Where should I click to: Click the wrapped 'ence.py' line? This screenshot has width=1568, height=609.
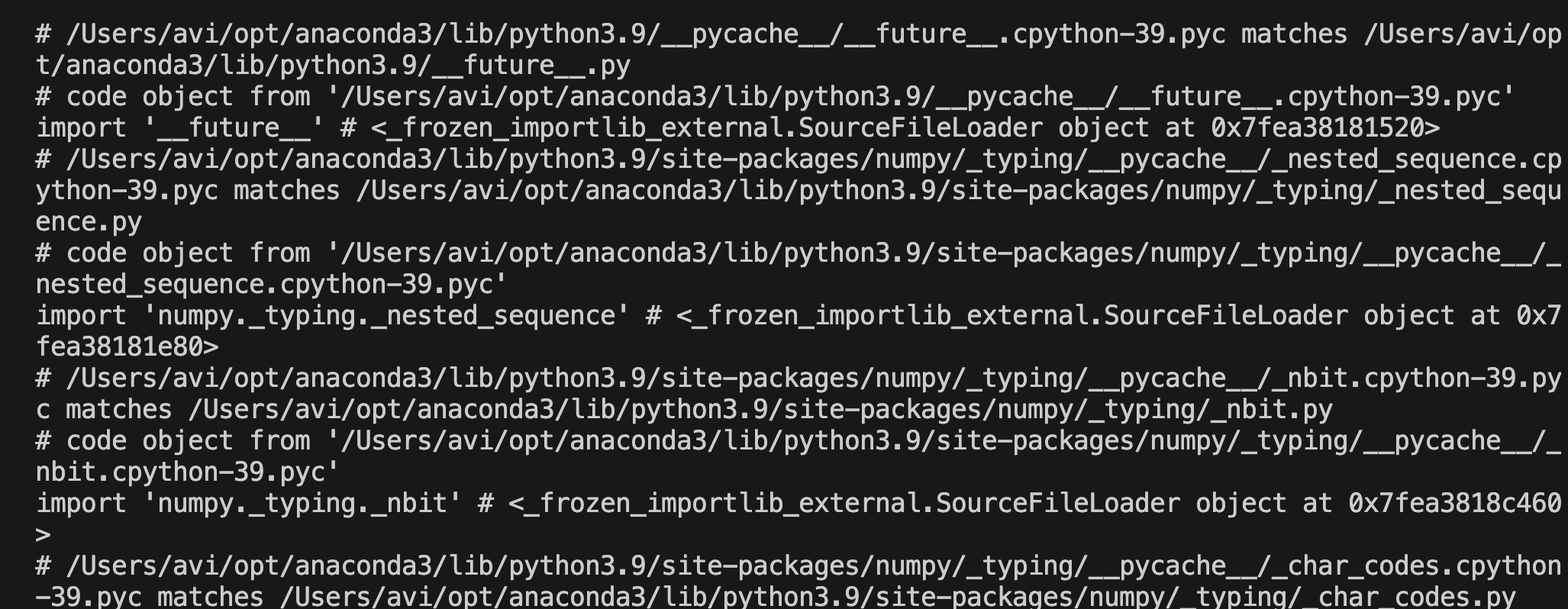(x=89, y=222)
